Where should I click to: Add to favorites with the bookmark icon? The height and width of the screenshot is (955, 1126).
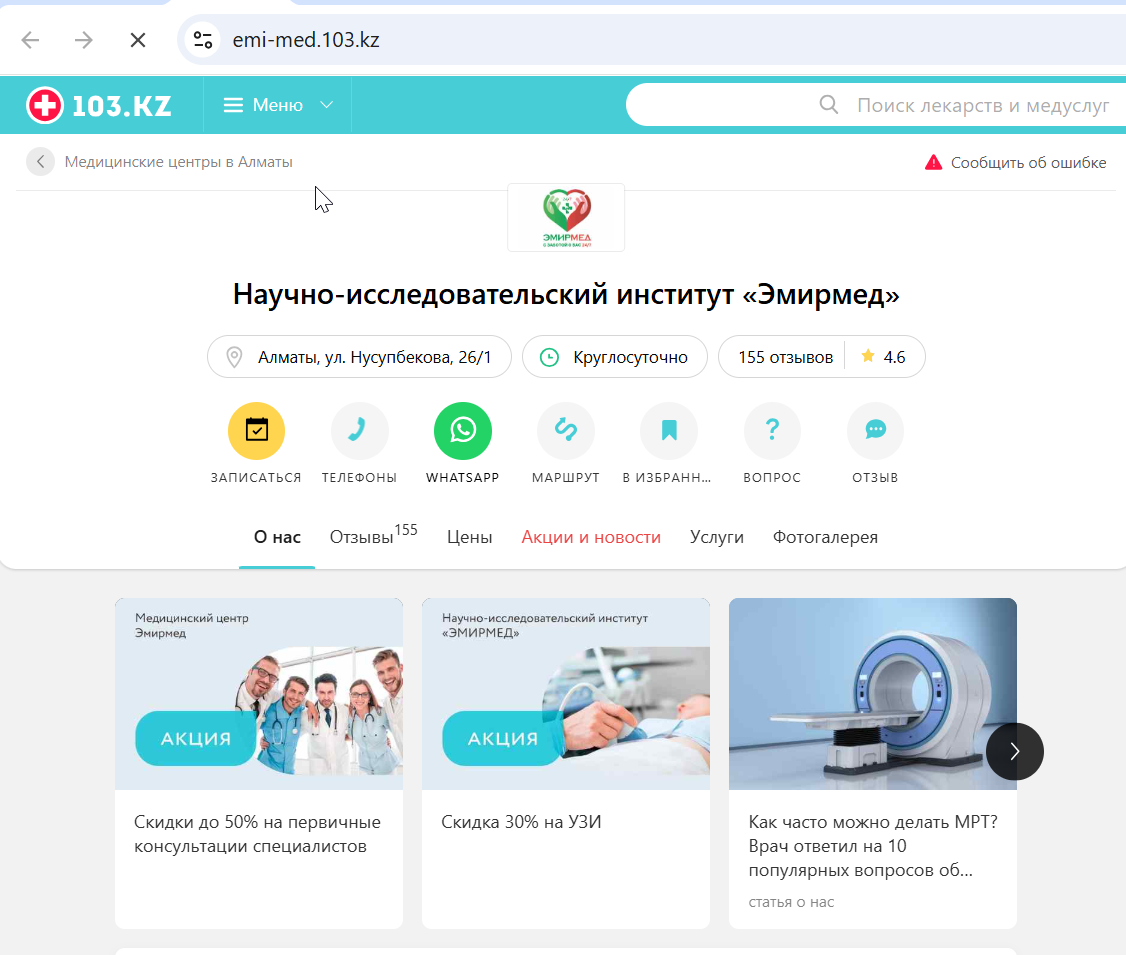pos(669,431)
